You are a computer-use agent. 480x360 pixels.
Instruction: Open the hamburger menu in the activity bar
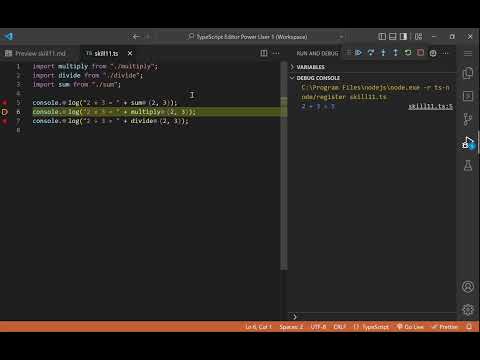468,53
